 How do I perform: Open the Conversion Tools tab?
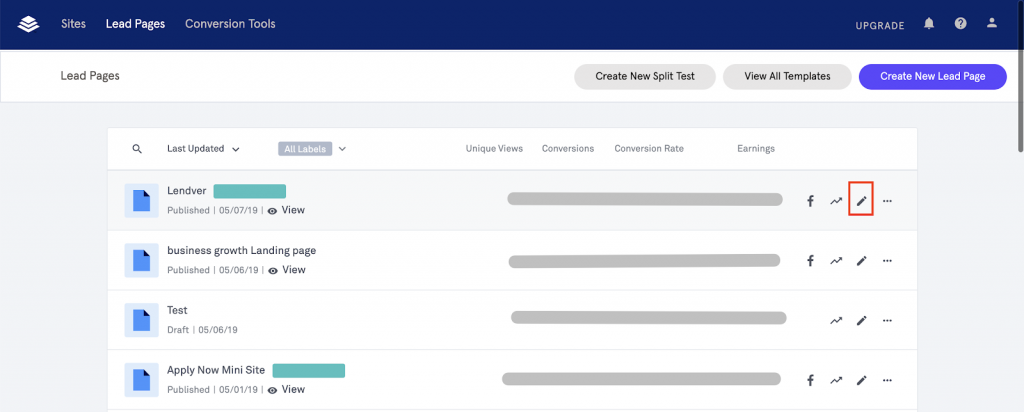tap(230, 24)
